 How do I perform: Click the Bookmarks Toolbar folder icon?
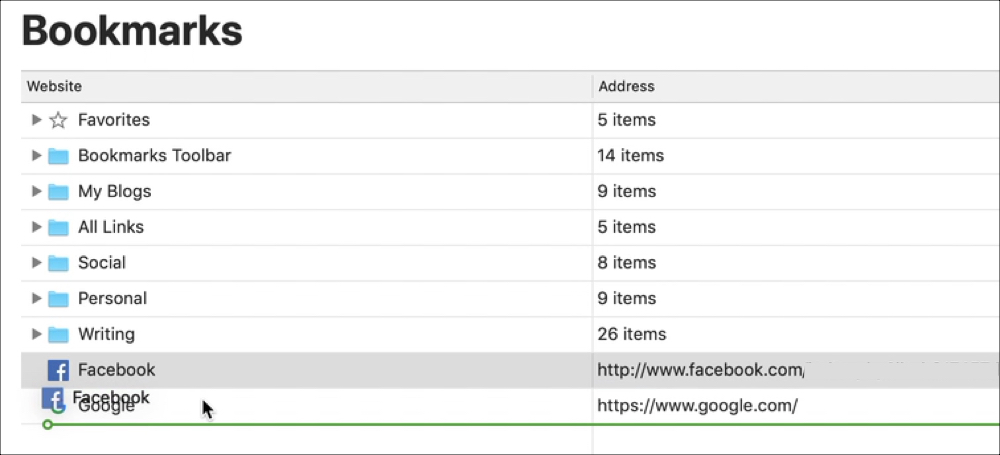click(58, 156)
